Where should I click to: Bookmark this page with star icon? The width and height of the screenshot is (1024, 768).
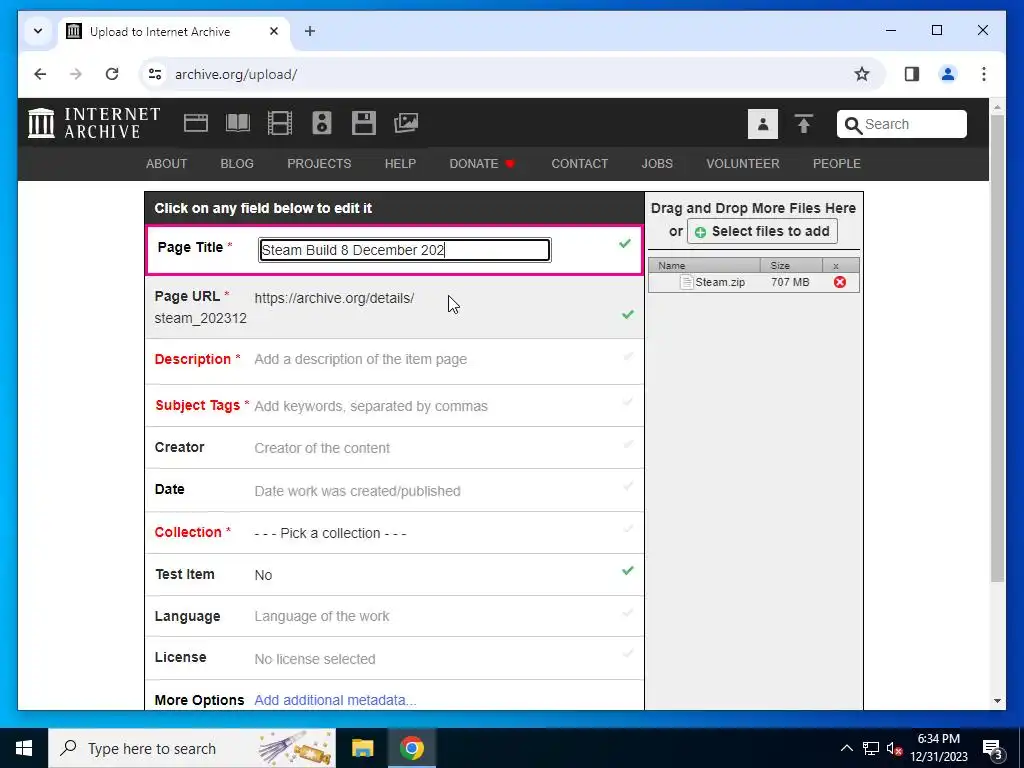point(862,74)
